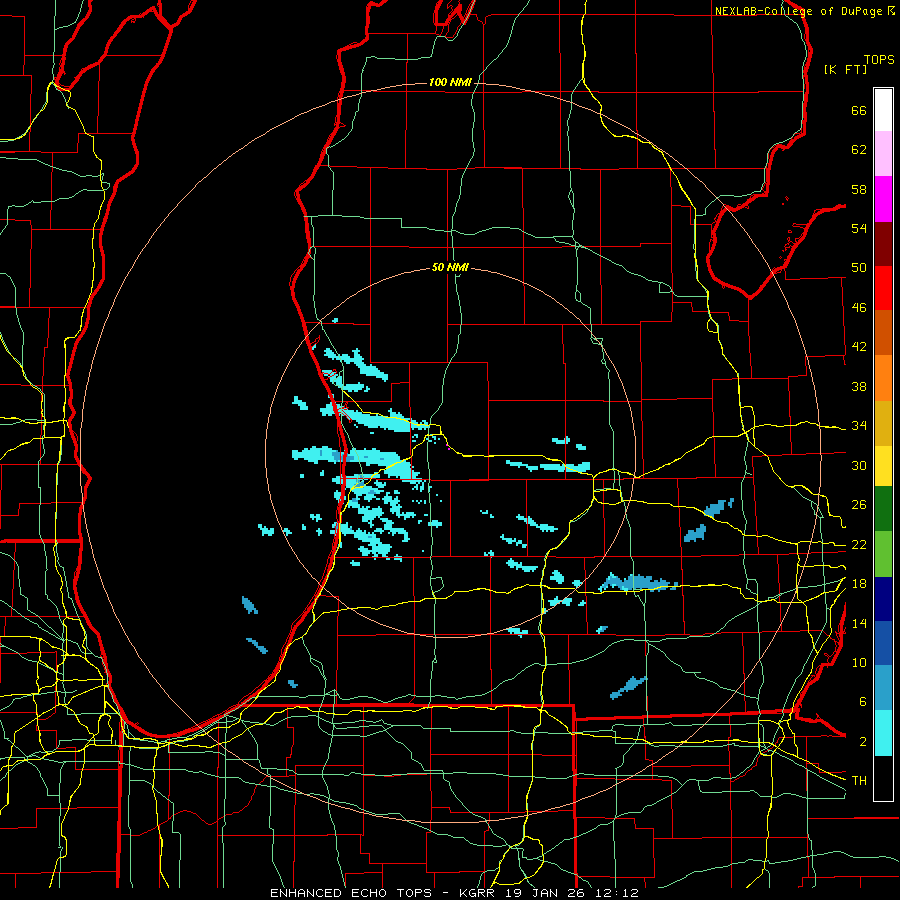Click the '14' legend value

859,623
